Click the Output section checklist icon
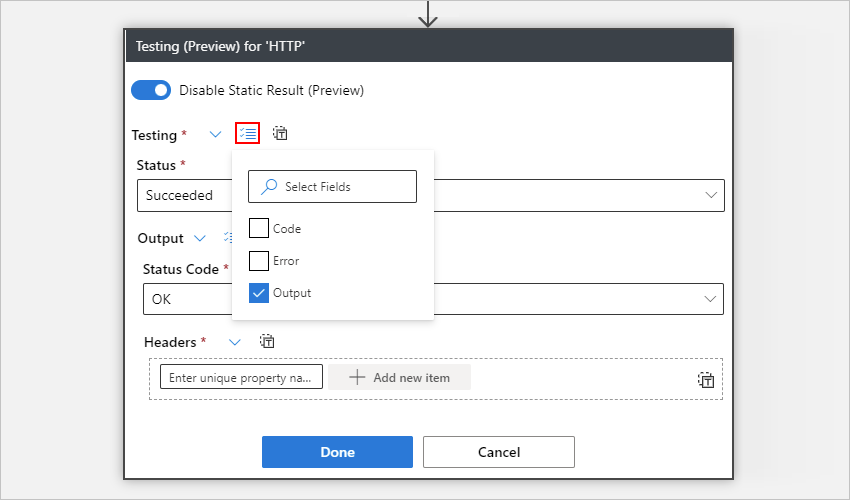Screen dimensions: 850x500 click(x=228, y=238)
